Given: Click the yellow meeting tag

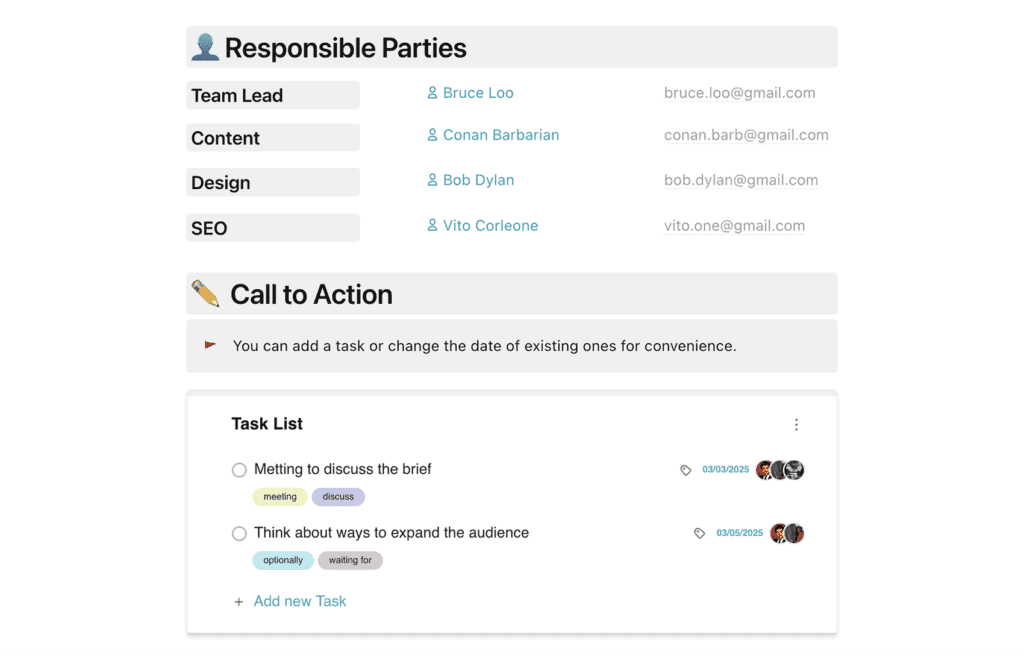Looking at the screenshot, I should (280, 496).
